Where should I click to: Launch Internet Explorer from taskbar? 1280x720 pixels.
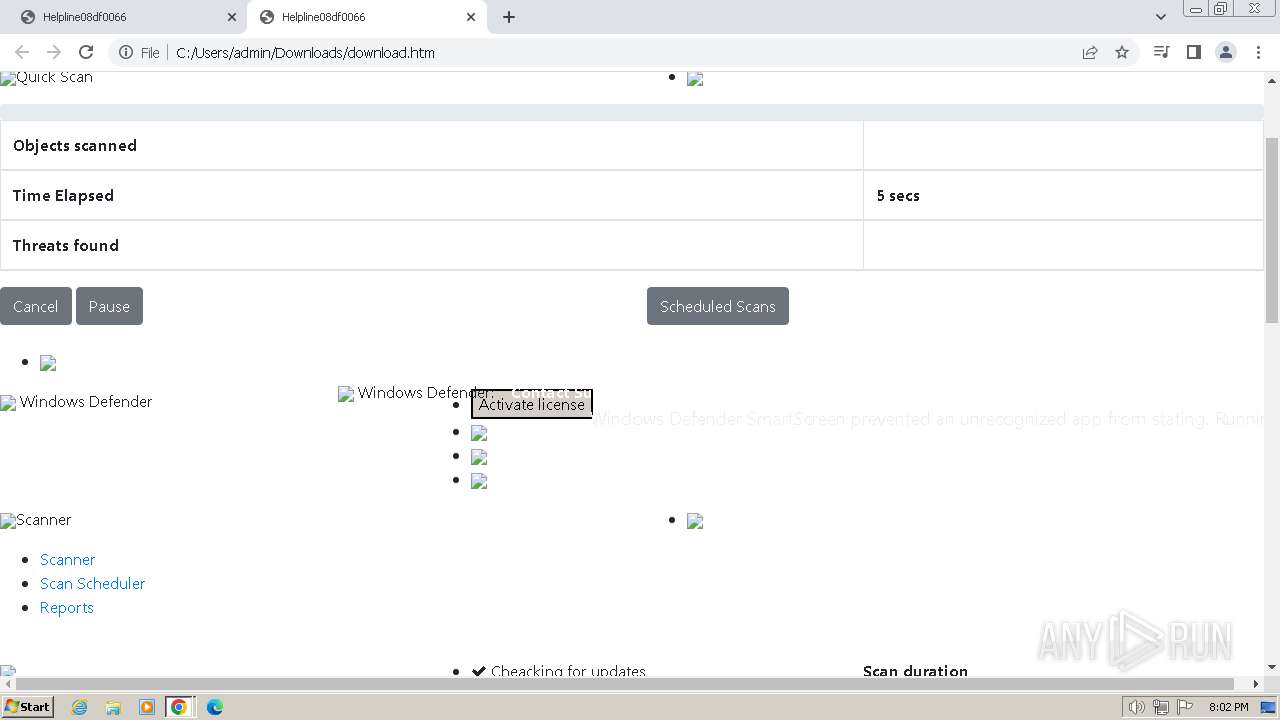pyautogui.click(x=79, y=707)
